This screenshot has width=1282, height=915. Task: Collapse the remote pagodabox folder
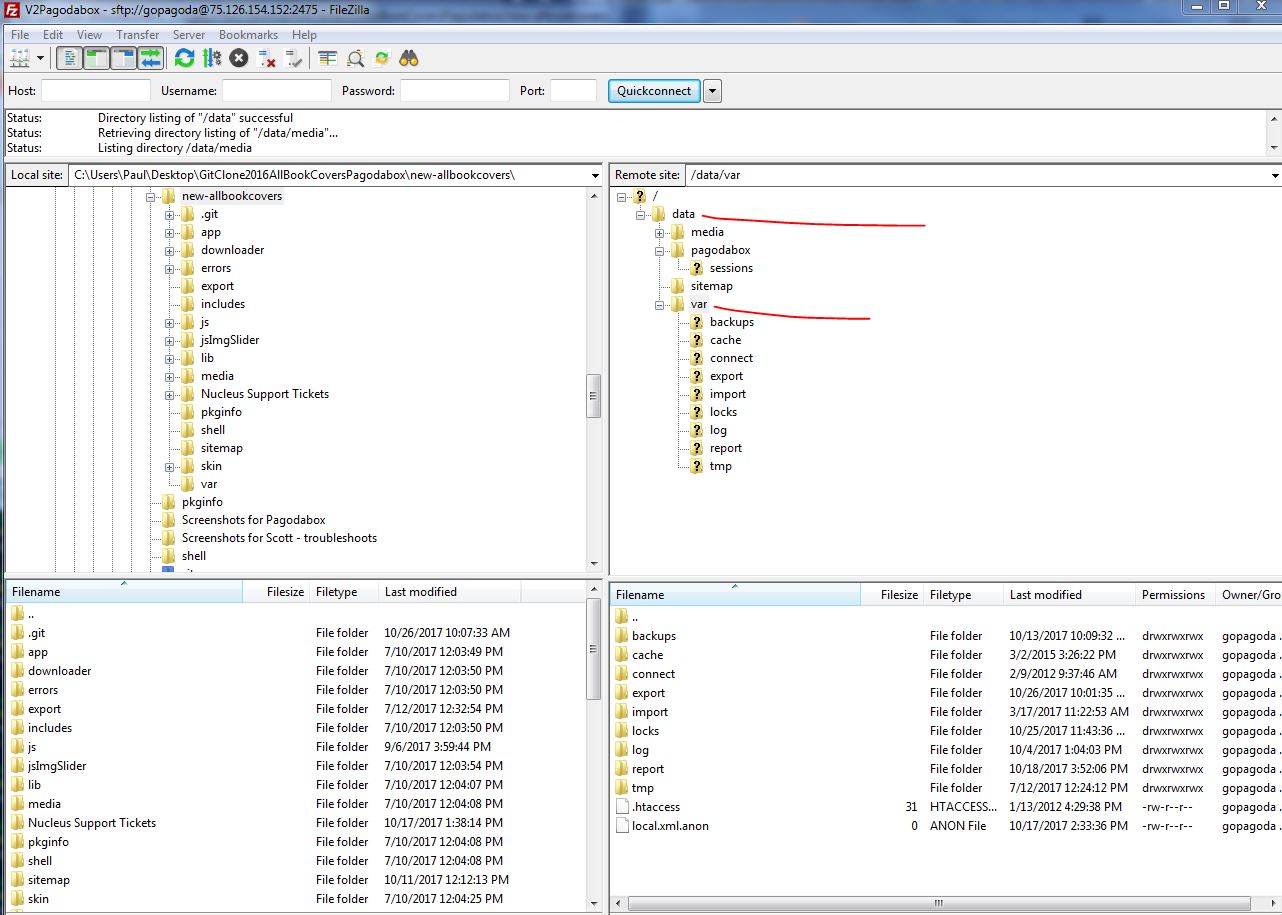(660, 251)
